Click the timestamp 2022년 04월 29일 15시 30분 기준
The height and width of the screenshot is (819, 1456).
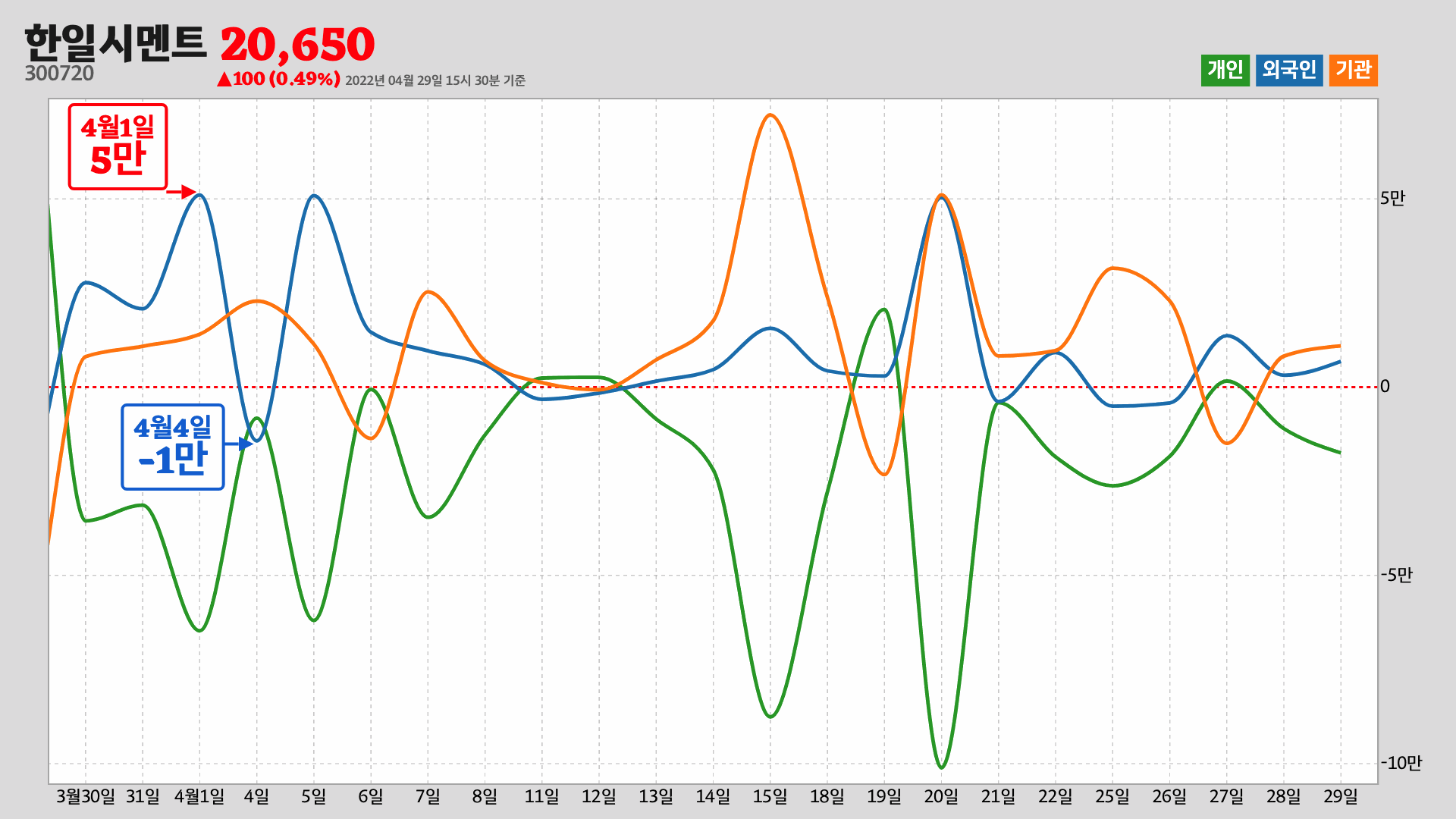(435, 80)
